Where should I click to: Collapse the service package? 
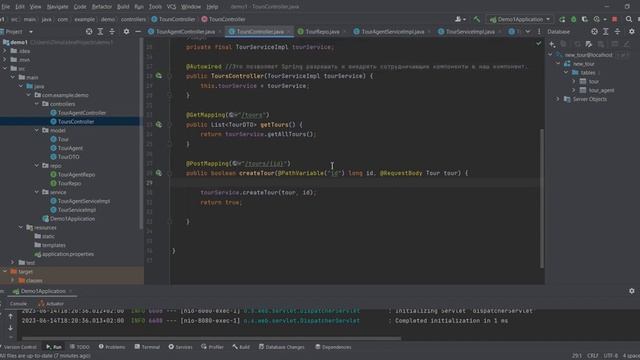(x=37, y=192)
